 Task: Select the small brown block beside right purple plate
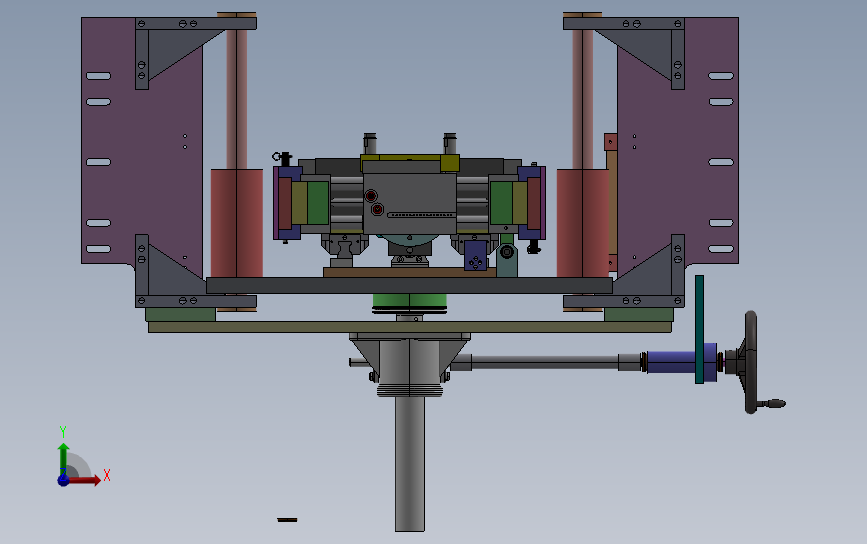click(x=610, y=142)
